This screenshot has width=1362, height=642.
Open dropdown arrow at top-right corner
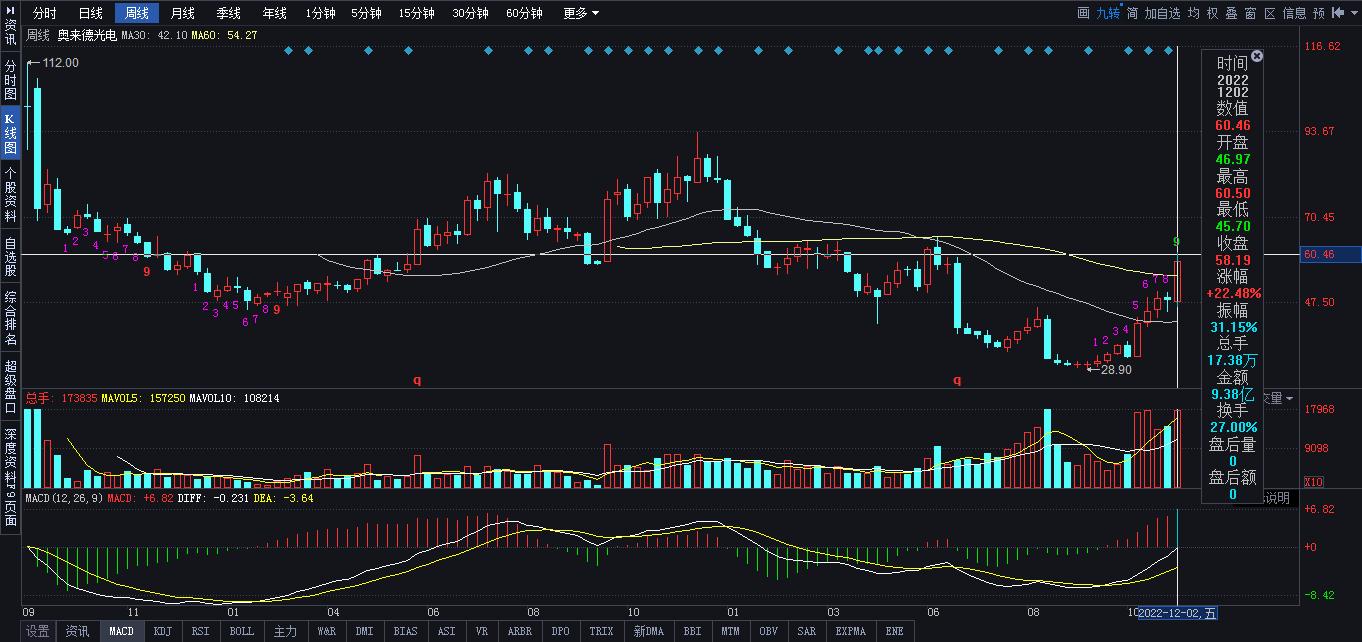(x=1352, y=13)
